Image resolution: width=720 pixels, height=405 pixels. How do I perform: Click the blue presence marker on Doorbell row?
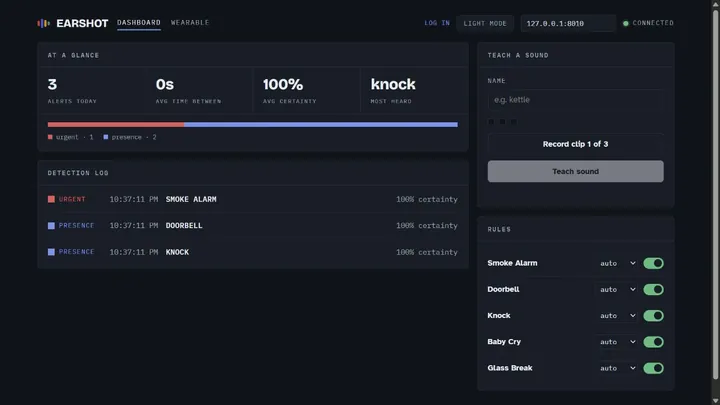[x=51, y=225]
